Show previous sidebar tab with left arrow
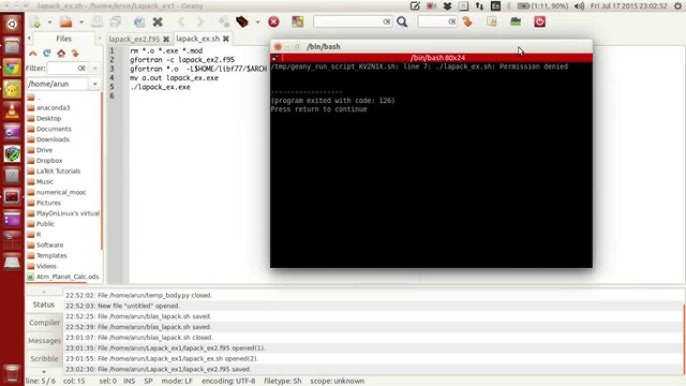Image resolution: width=686 pixels, height=386 pixels. pyautogui.click(x=29, y=39)
